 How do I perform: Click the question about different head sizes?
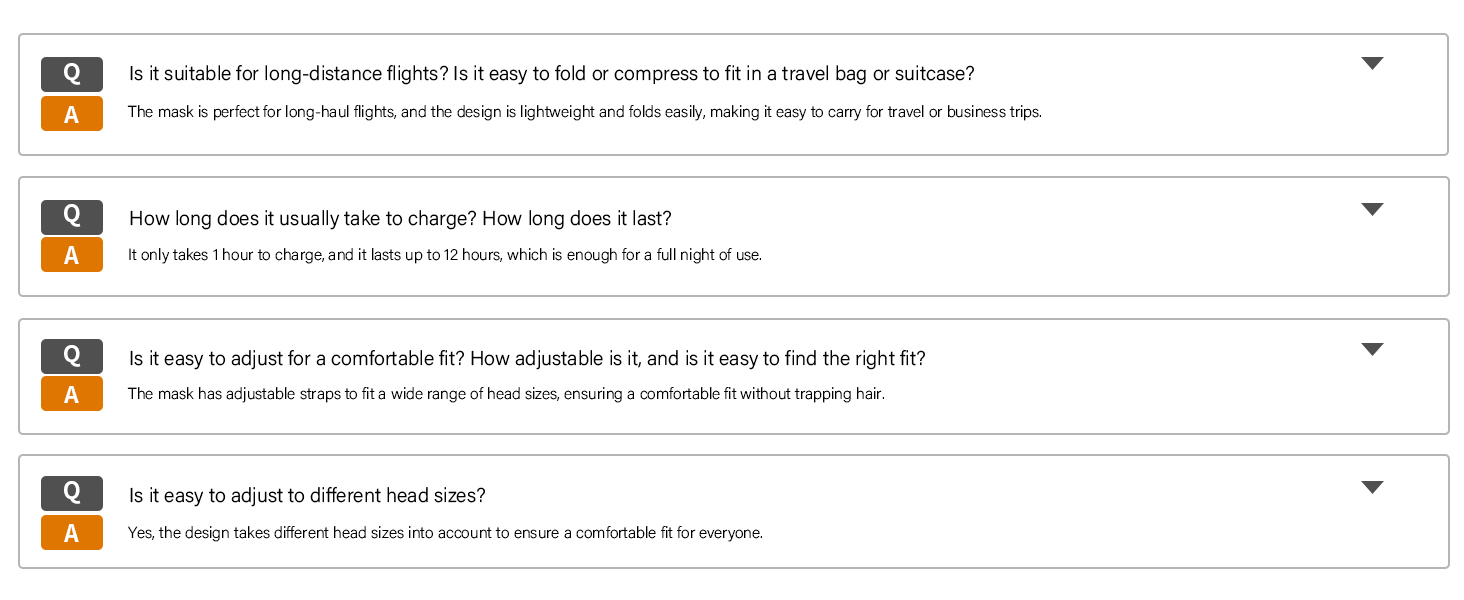tap(307, 496)
